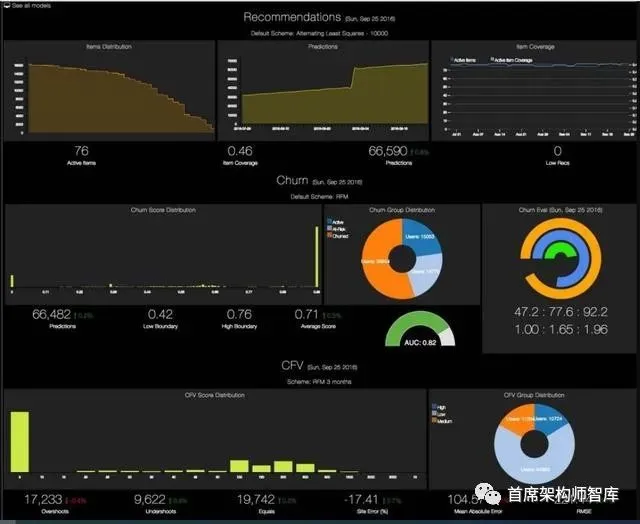Screen dimensions: 640x524
Task: Click the 0.42 Low Boundary value
Action: 160,314
